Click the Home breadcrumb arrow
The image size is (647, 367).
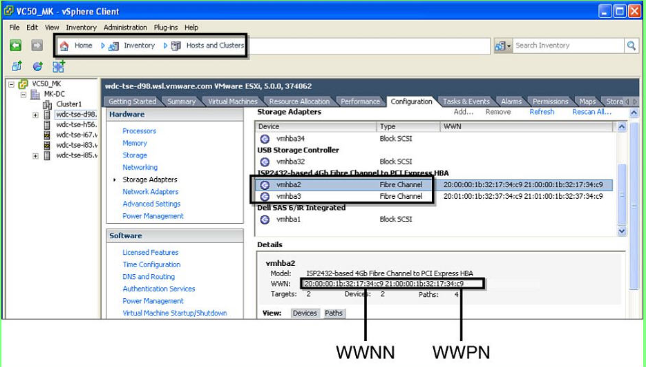(103, 46)
